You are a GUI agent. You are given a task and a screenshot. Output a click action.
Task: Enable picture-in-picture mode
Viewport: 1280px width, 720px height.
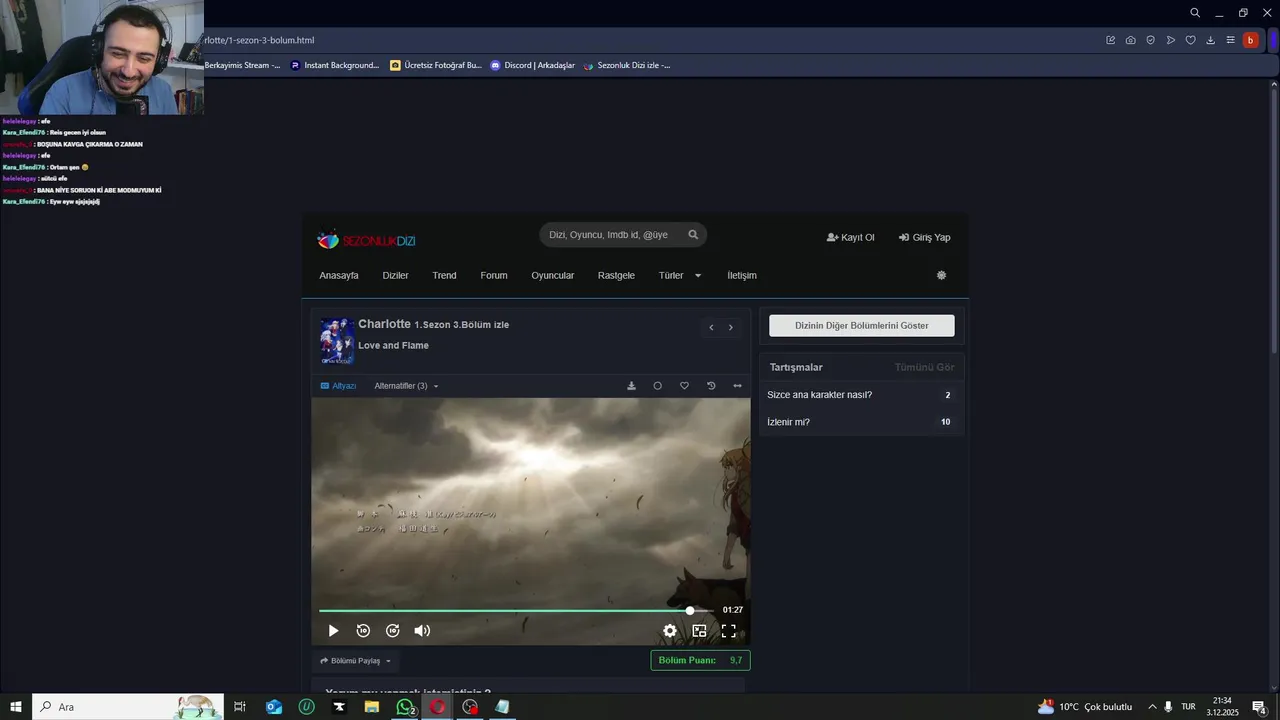click(x=699, y=631)
